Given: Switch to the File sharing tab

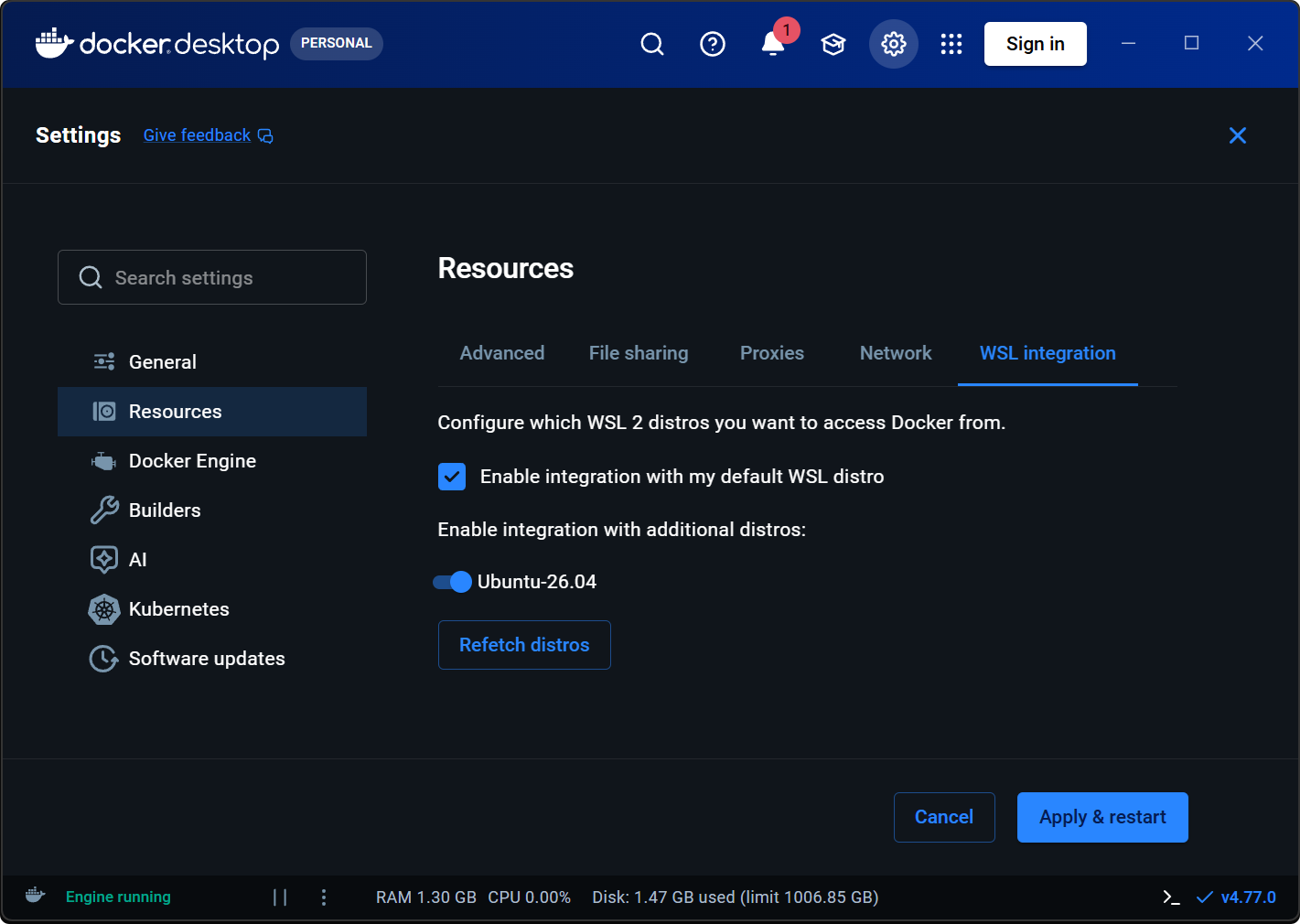Looking at the screenshot, I should pyautogui.click(x=639, y=353).
